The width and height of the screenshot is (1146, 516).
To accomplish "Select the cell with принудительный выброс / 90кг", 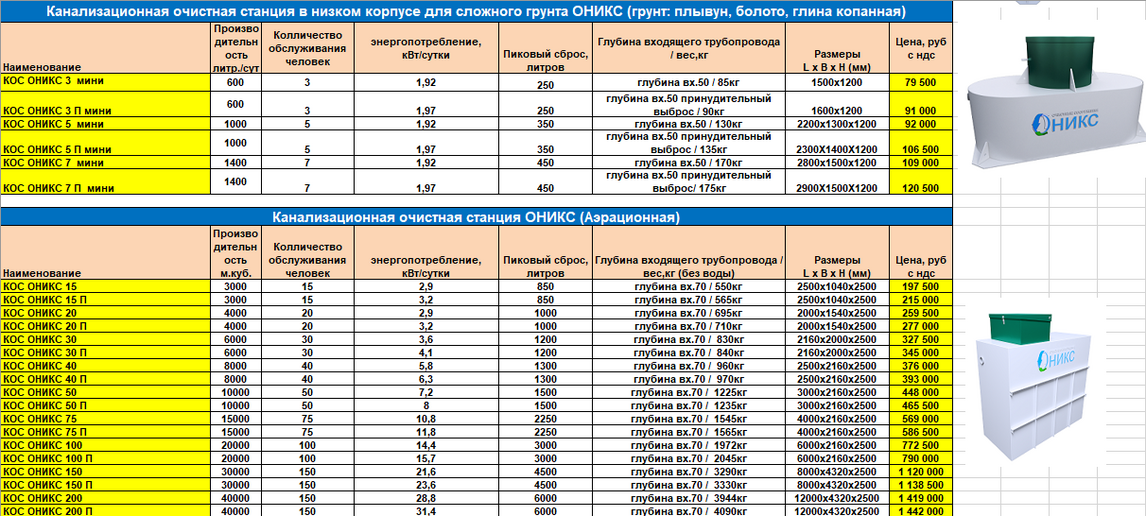I will pyautogui.click(x=689, y=105).
